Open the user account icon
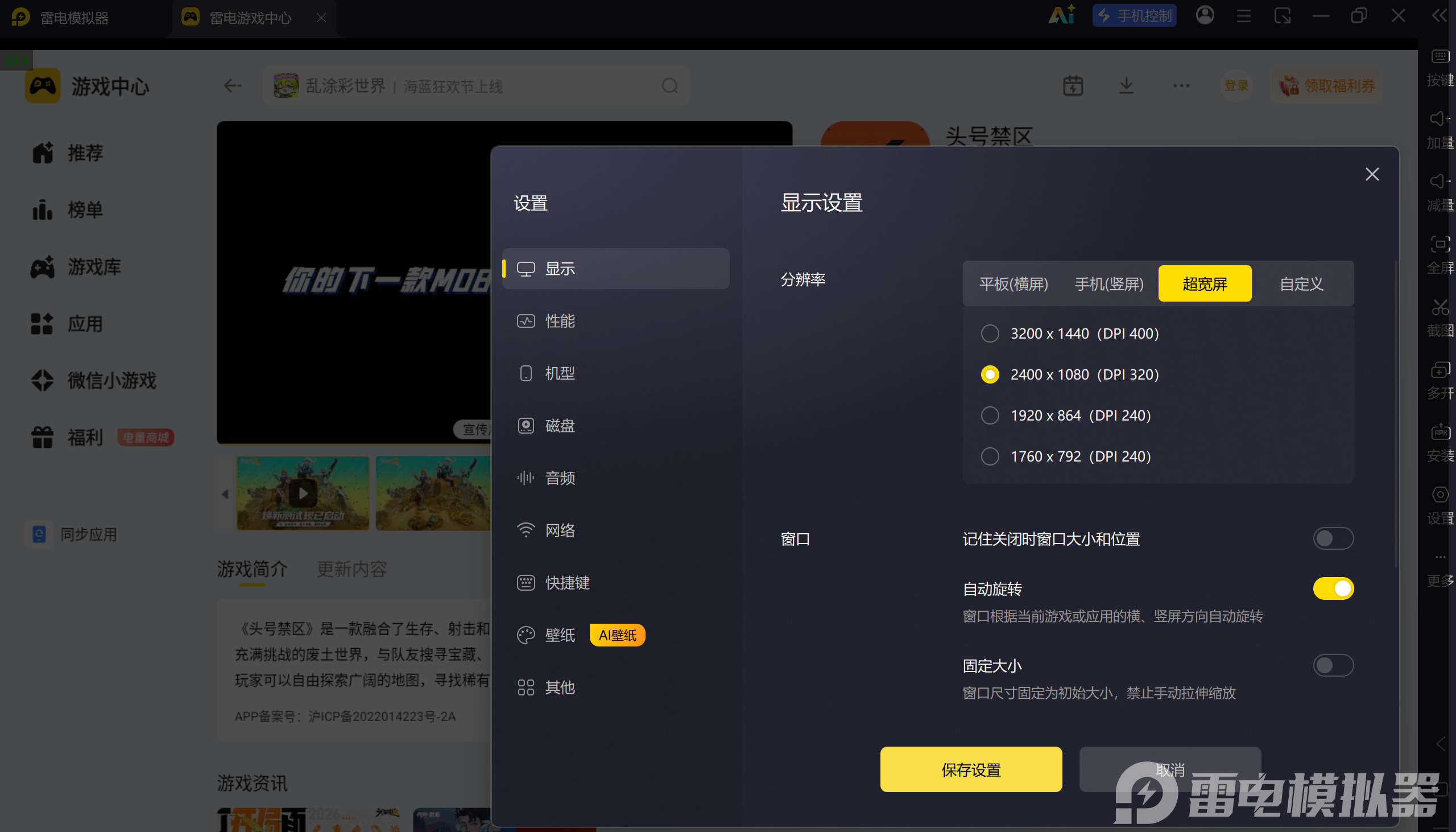Screen dimensions: 1456x832 tap(1205, 15)
